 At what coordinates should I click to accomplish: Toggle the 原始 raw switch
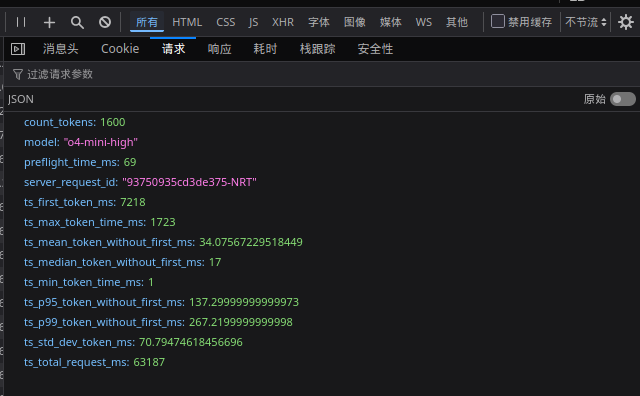coord(622,99)
